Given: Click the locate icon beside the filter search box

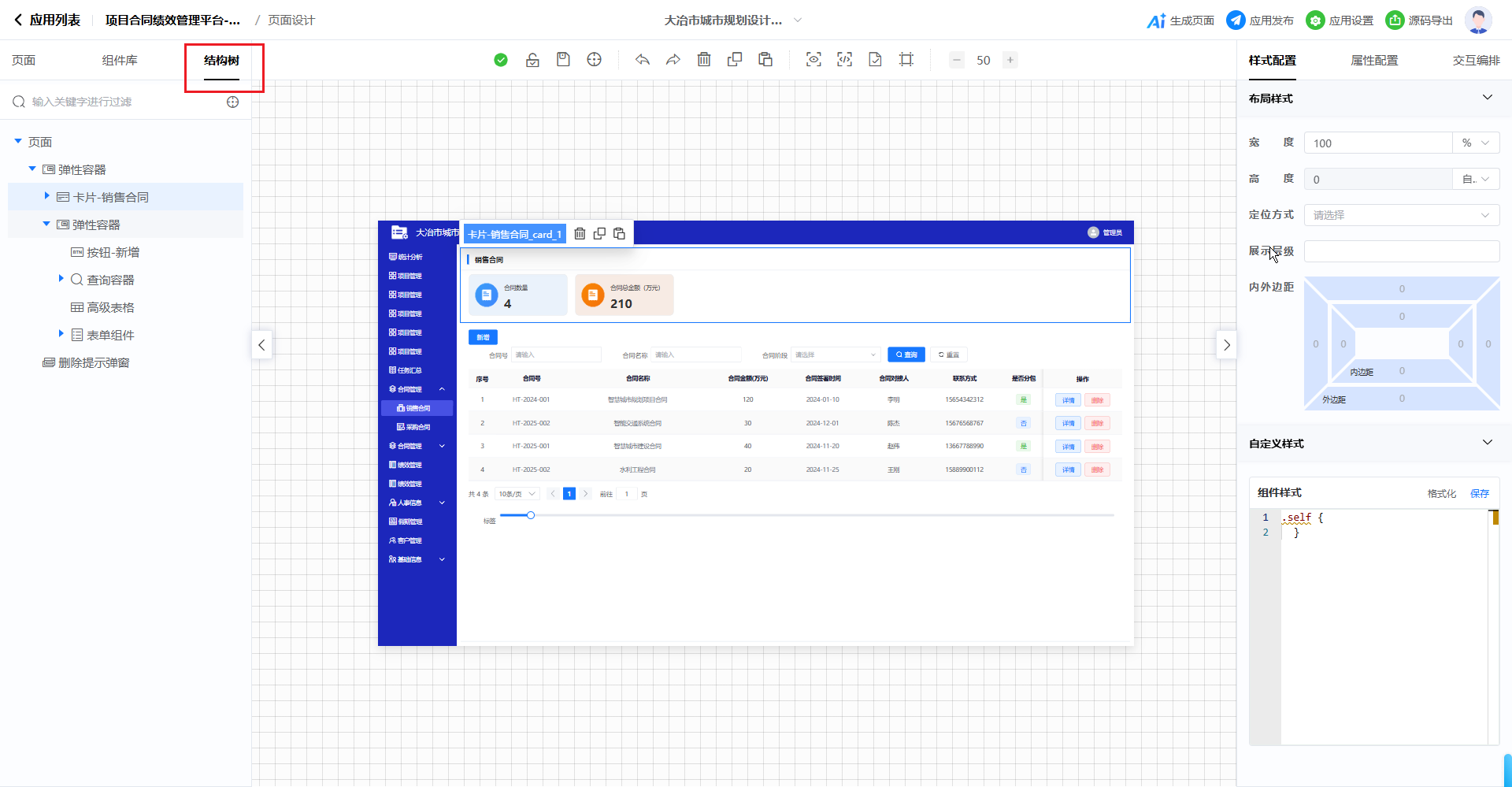Looking at the screenshot, I should [233, 102].
